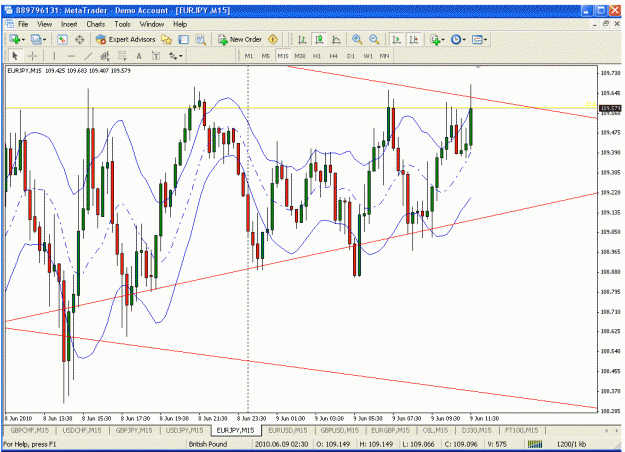This screenshot has height=452, width=625.
Task: Switch timeframe to H4
Action: 334,56
